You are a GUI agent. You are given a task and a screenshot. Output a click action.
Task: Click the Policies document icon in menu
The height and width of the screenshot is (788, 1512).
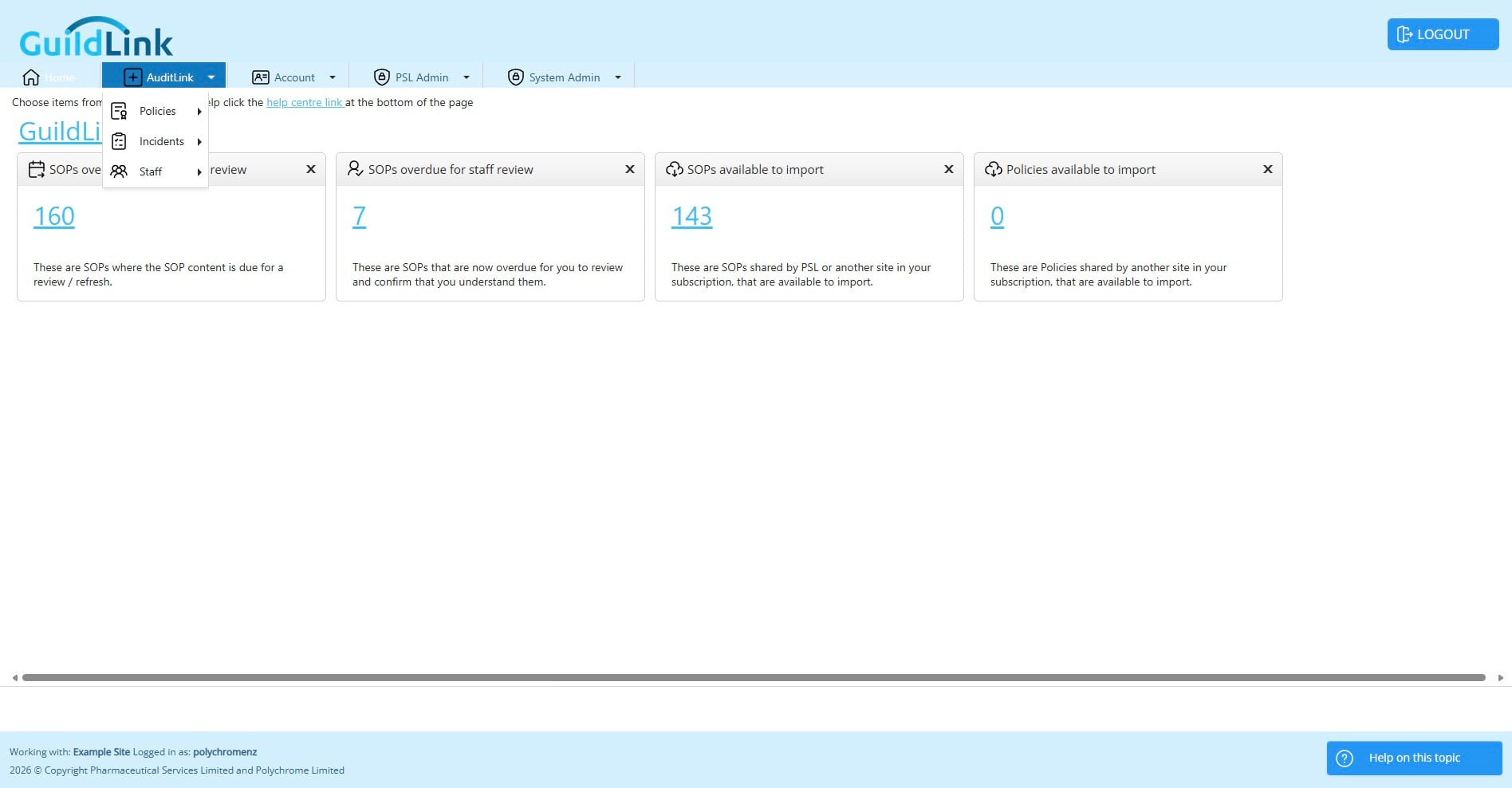point(119,111)
